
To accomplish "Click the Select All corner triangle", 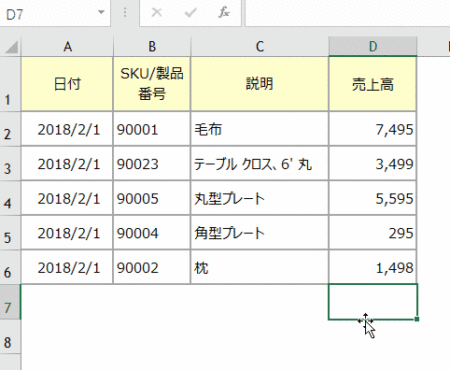I will [x=12, y=47].
